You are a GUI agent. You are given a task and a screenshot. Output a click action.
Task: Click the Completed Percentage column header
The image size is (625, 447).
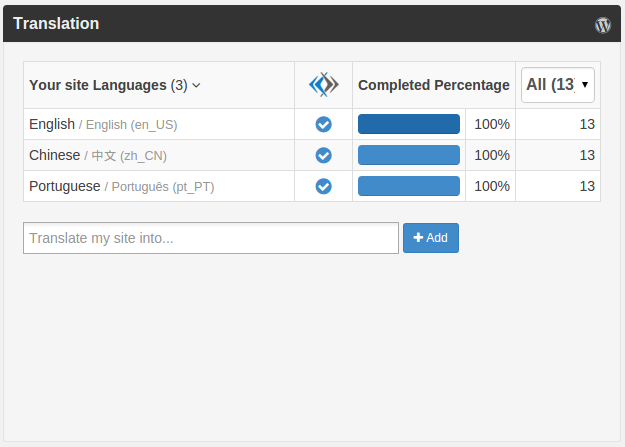click(x=433, y=85)
